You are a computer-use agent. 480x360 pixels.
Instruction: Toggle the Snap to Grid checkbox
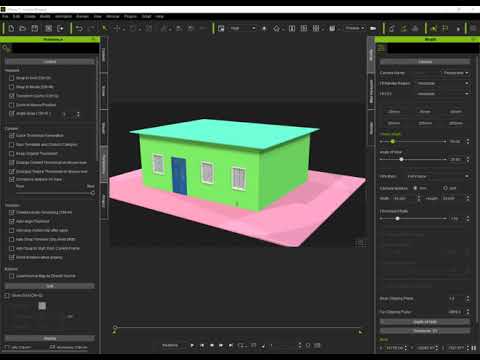12,78
